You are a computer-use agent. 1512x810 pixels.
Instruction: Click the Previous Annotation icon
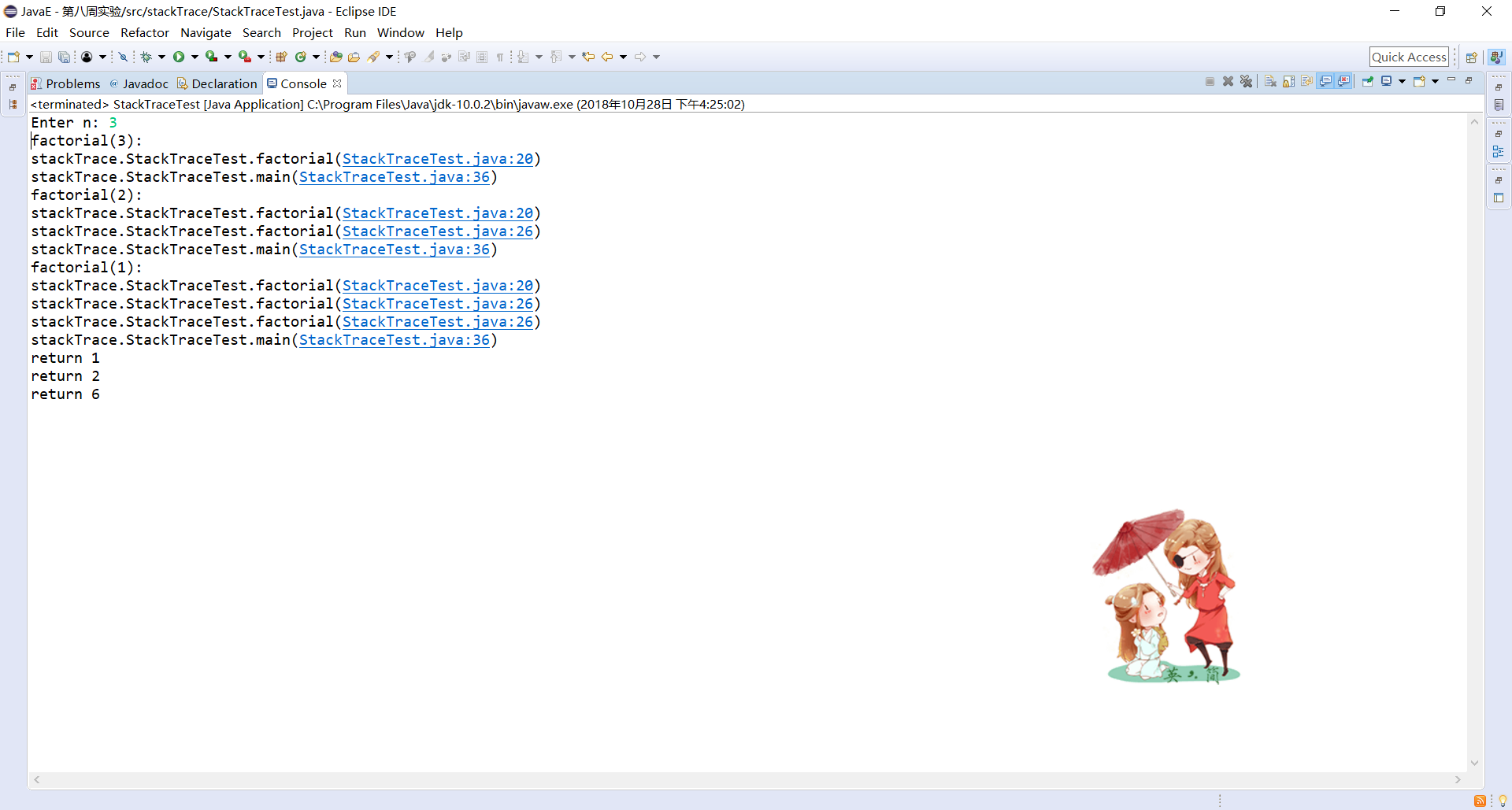pos(556,57)
